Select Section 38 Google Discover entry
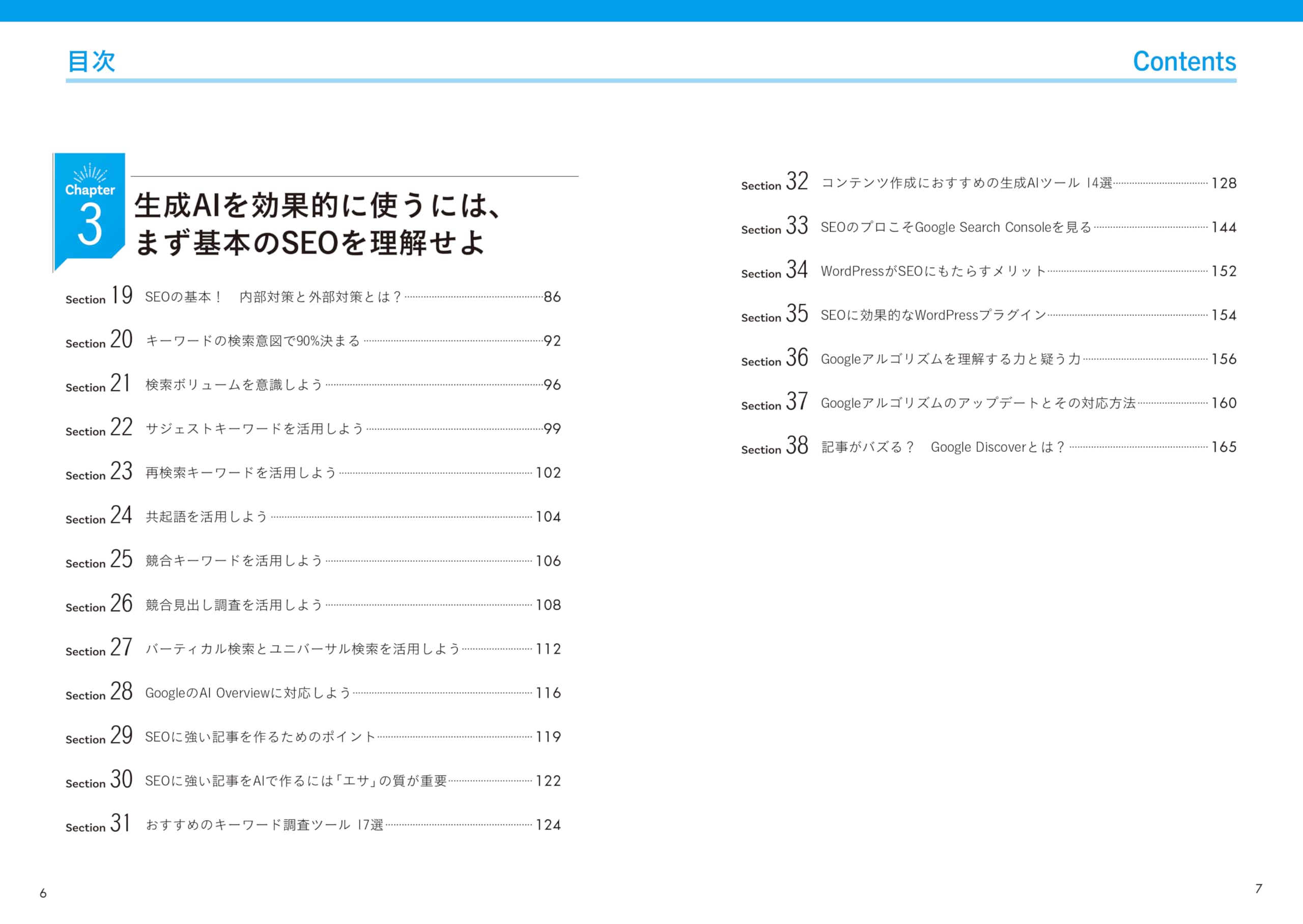This screenshot has height=924, width=1303. (x=942, y=447)
